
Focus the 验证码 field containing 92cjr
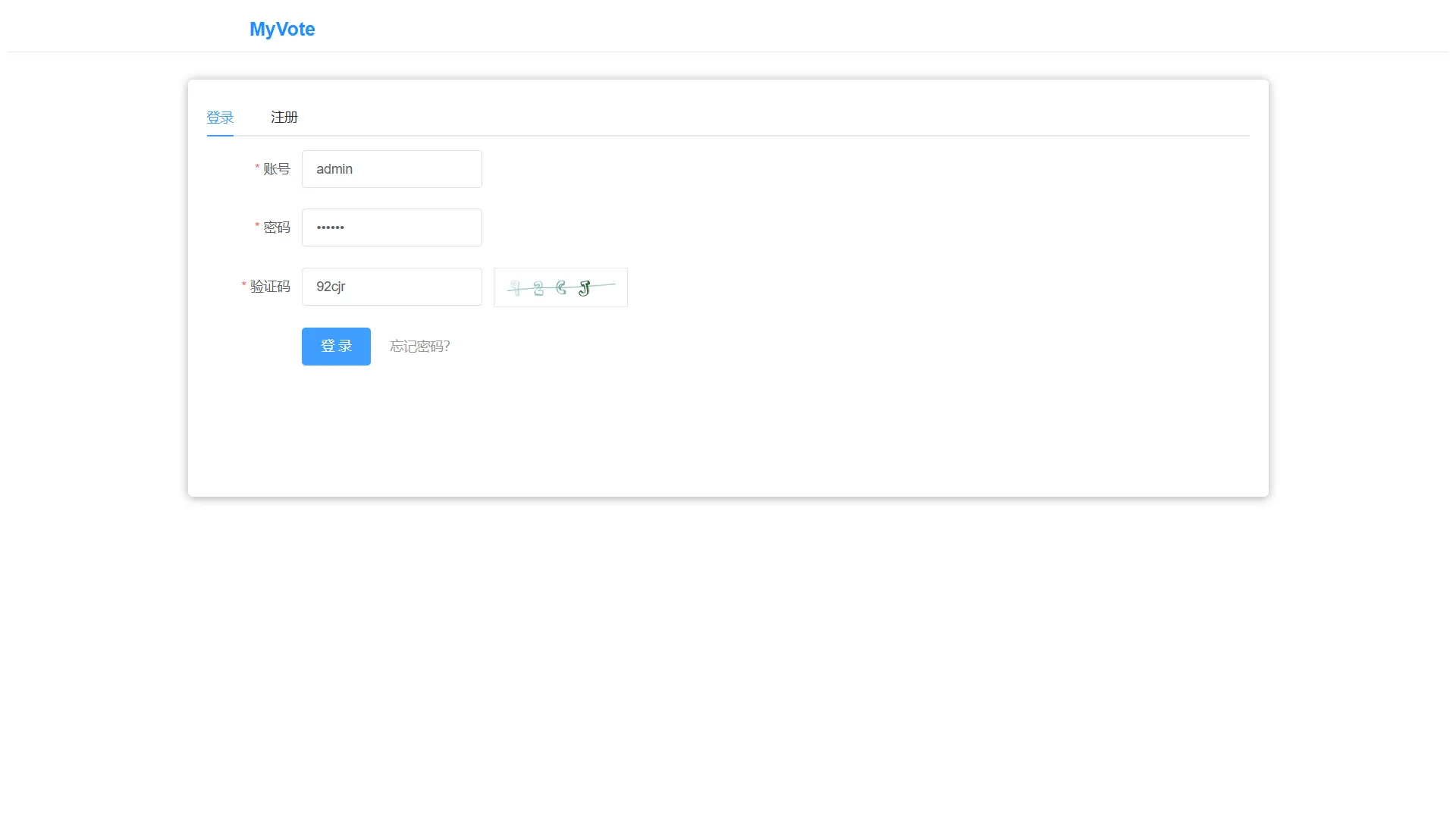click(391, 287)
